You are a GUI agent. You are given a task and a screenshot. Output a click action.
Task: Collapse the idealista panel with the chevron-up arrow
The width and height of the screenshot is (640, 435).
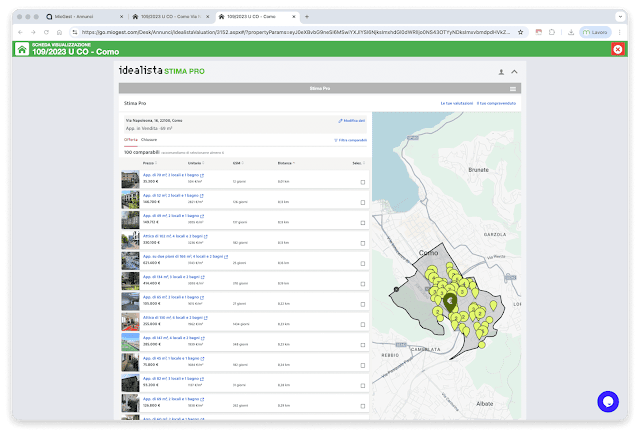pyautogui.click(x=514, y=72)
